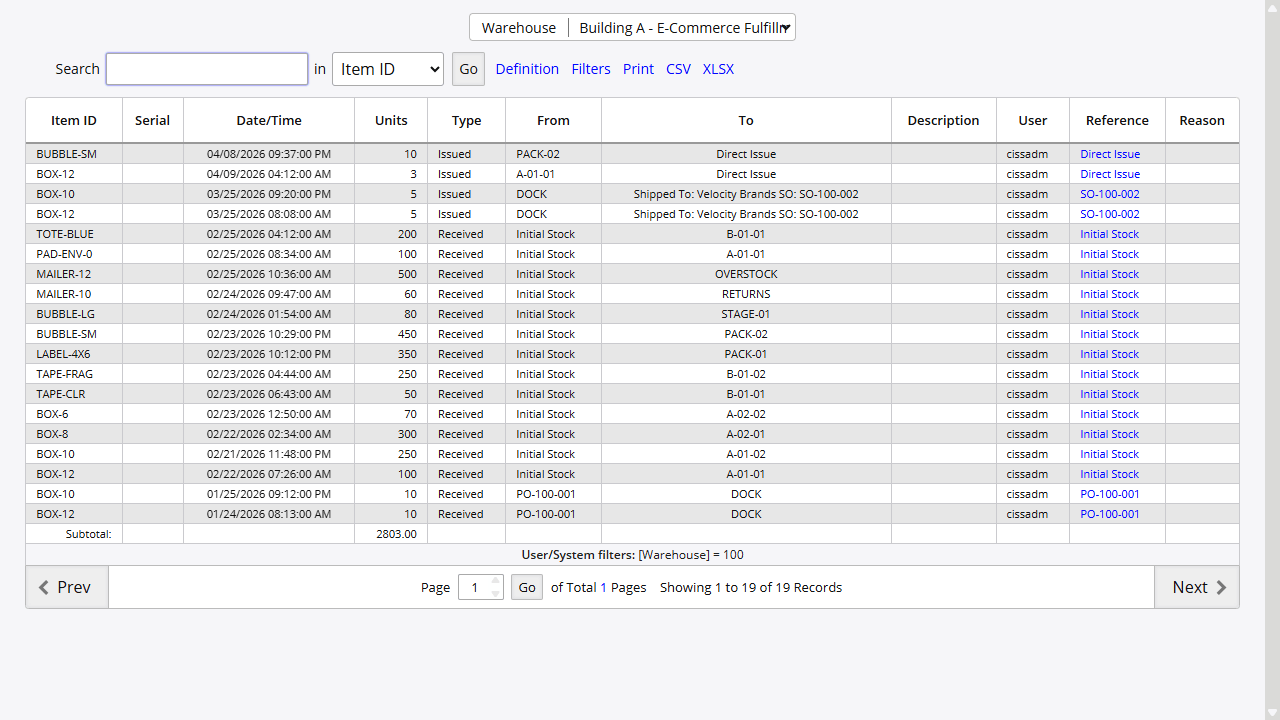Screen dimensions: 1280x720
Task: Click inside the Search text box
Action: pyautogui.click(x=206, y=69)
